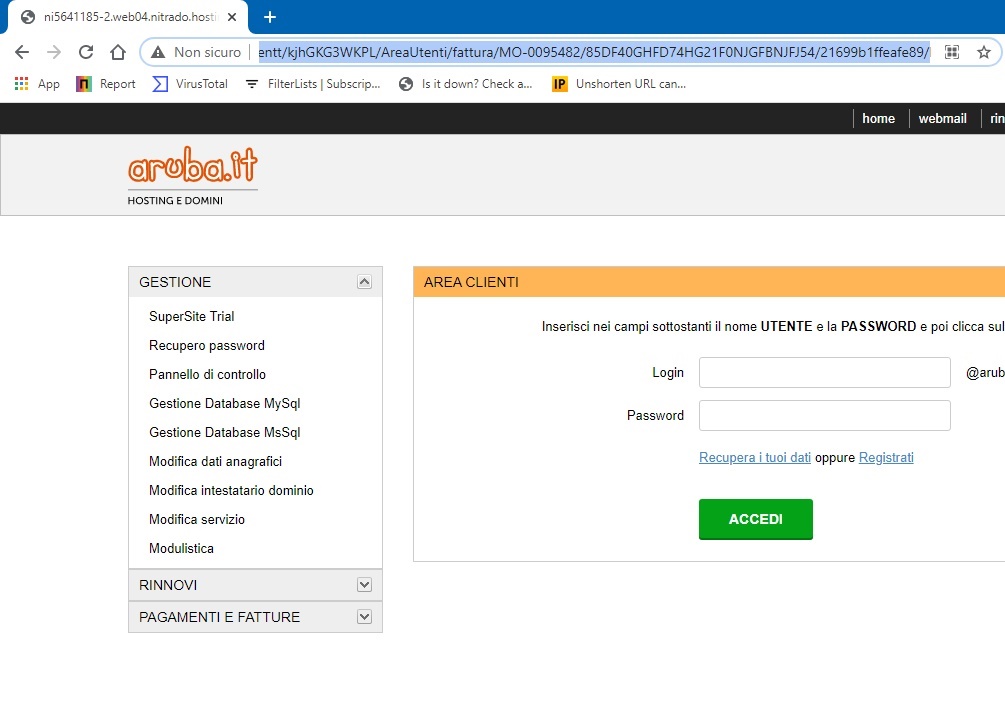This screenshot has height=716, width=1005.
Task: Open the Unshorten URL bookmark
Action: (x=619, y=84)
